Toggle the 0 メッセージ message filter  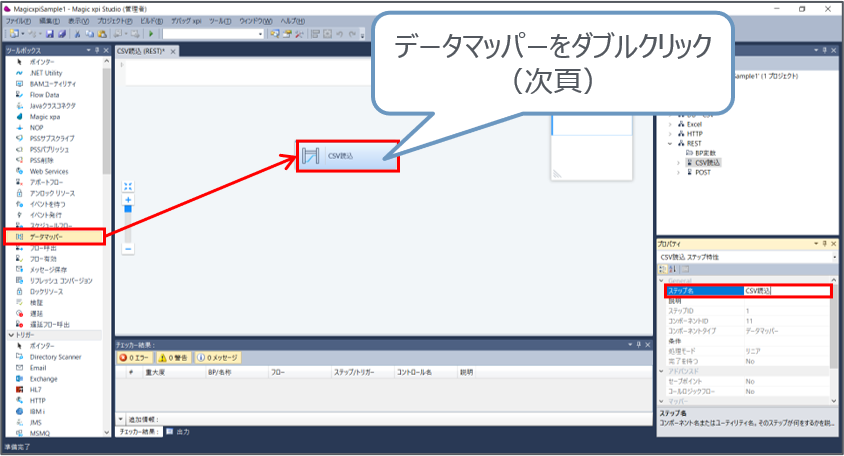pyautogui.click(x=218, y=357)
